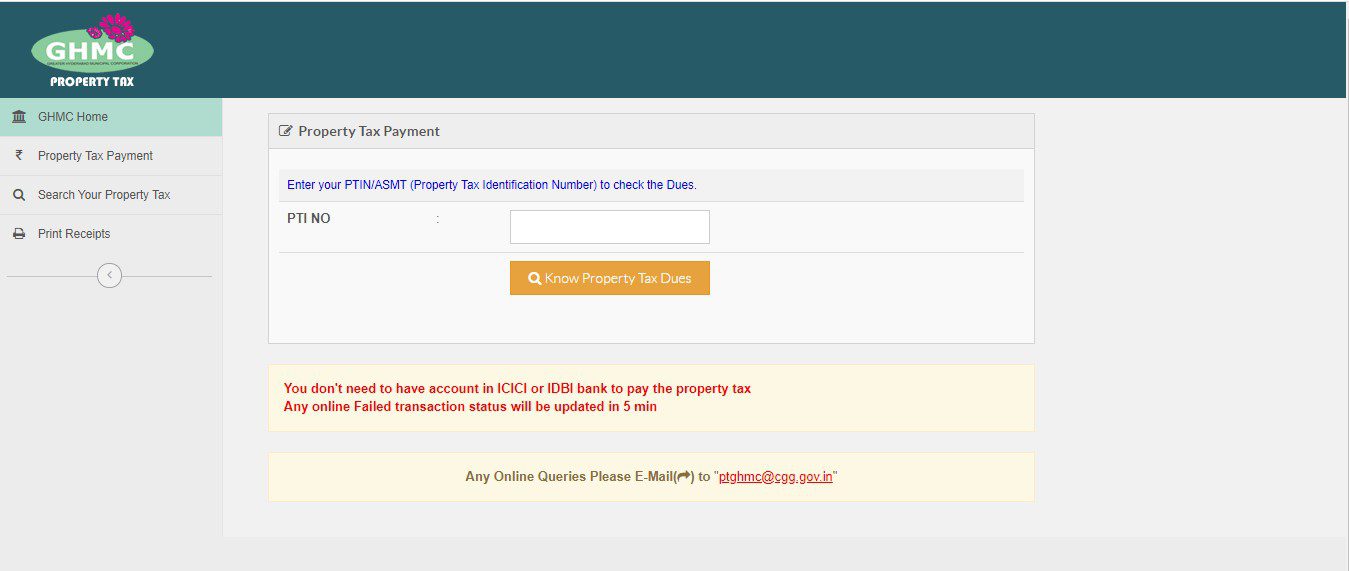Image resolution: width=1349 pixels, height=571 pixels.
Task: Click the GHMC Property Tax logo
Action: pyautogui.click(x=92, y=52)
